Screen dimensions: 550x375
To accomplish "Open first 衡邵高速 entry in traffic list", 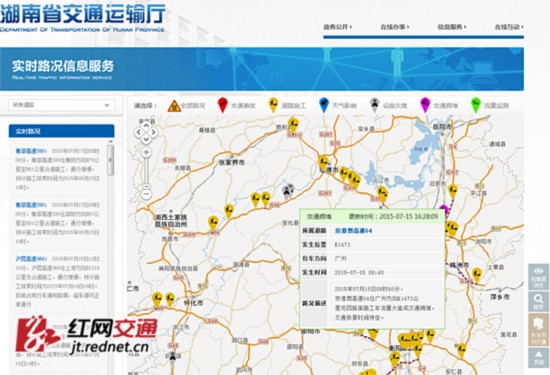I will pyautogui.click(x=31, y=151).
